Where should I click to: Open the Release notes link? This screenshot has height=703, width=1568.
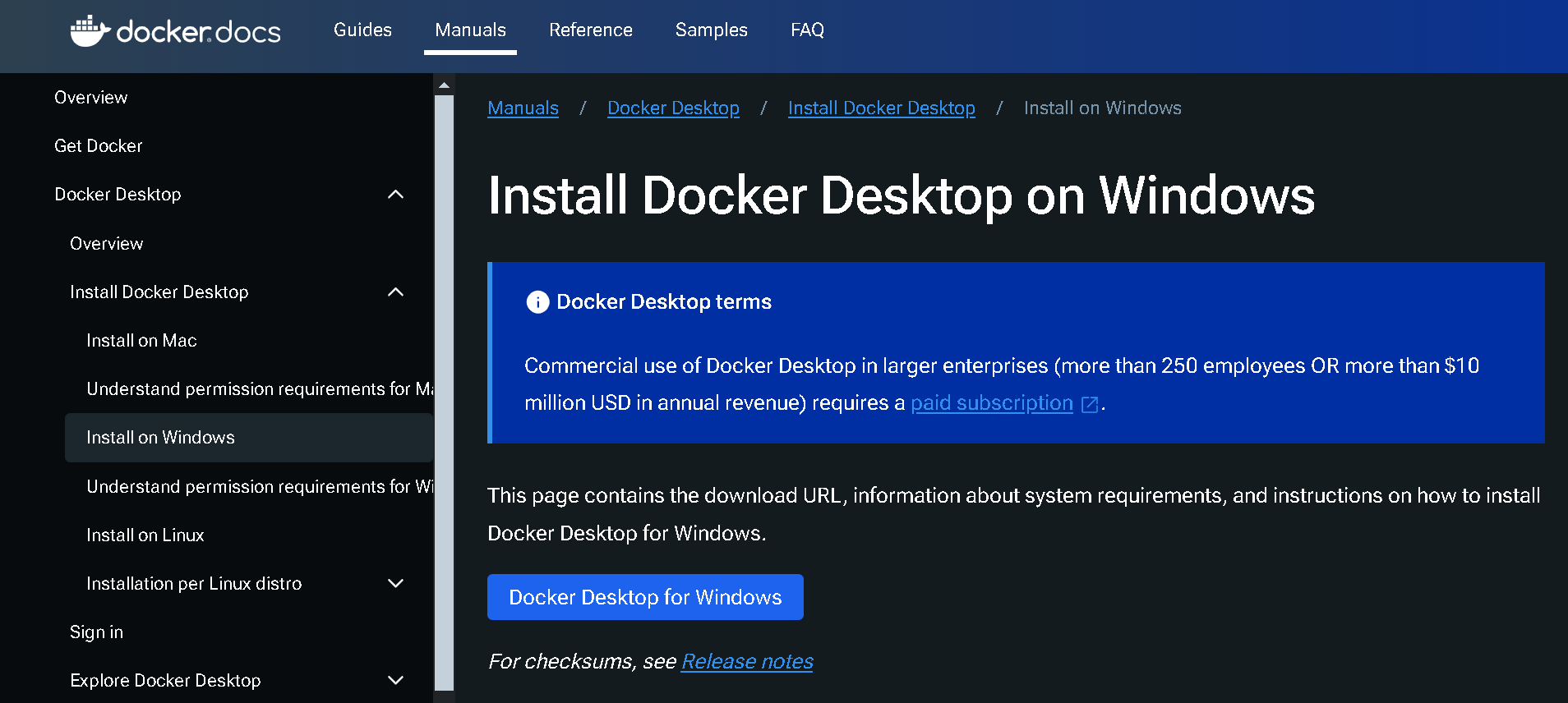click(x=747, y=661)
